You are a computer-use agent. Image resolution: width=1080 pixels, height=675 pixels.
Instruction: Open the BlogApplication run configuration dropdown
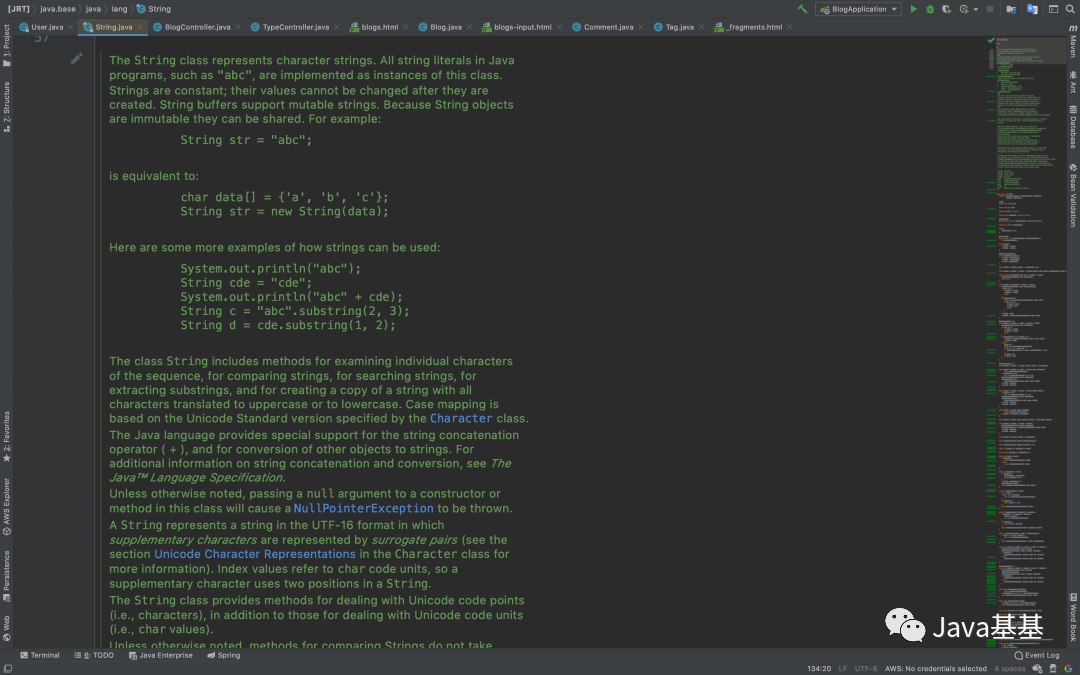858,9
